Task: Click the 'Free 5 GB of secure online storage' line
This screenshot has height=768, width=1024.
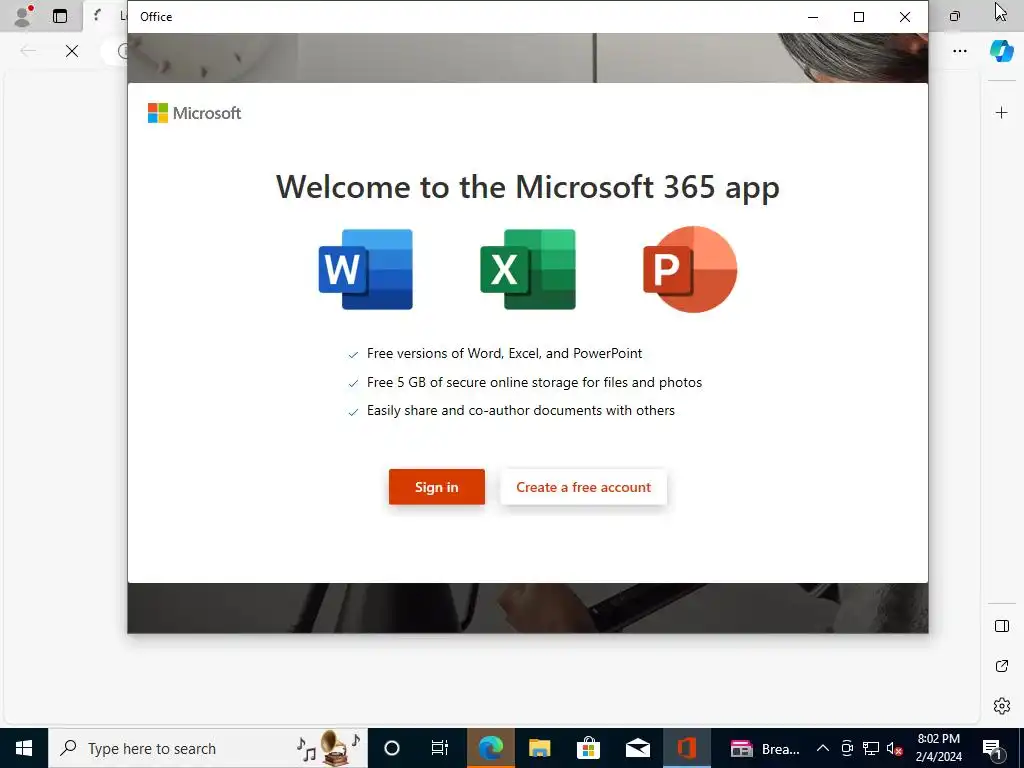Action: (534, 382)
